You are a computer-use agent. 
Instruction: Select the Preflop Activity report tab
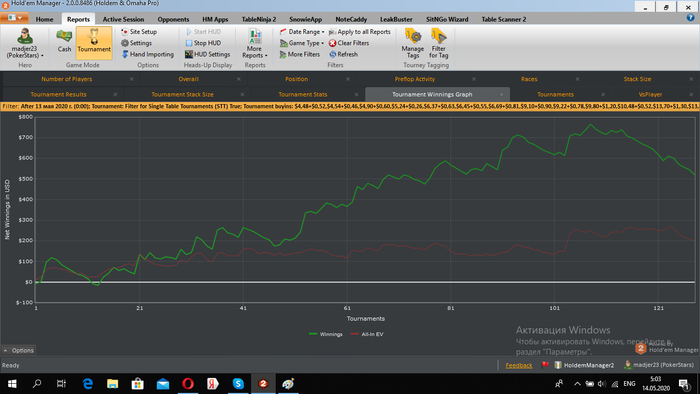(414, 79)
